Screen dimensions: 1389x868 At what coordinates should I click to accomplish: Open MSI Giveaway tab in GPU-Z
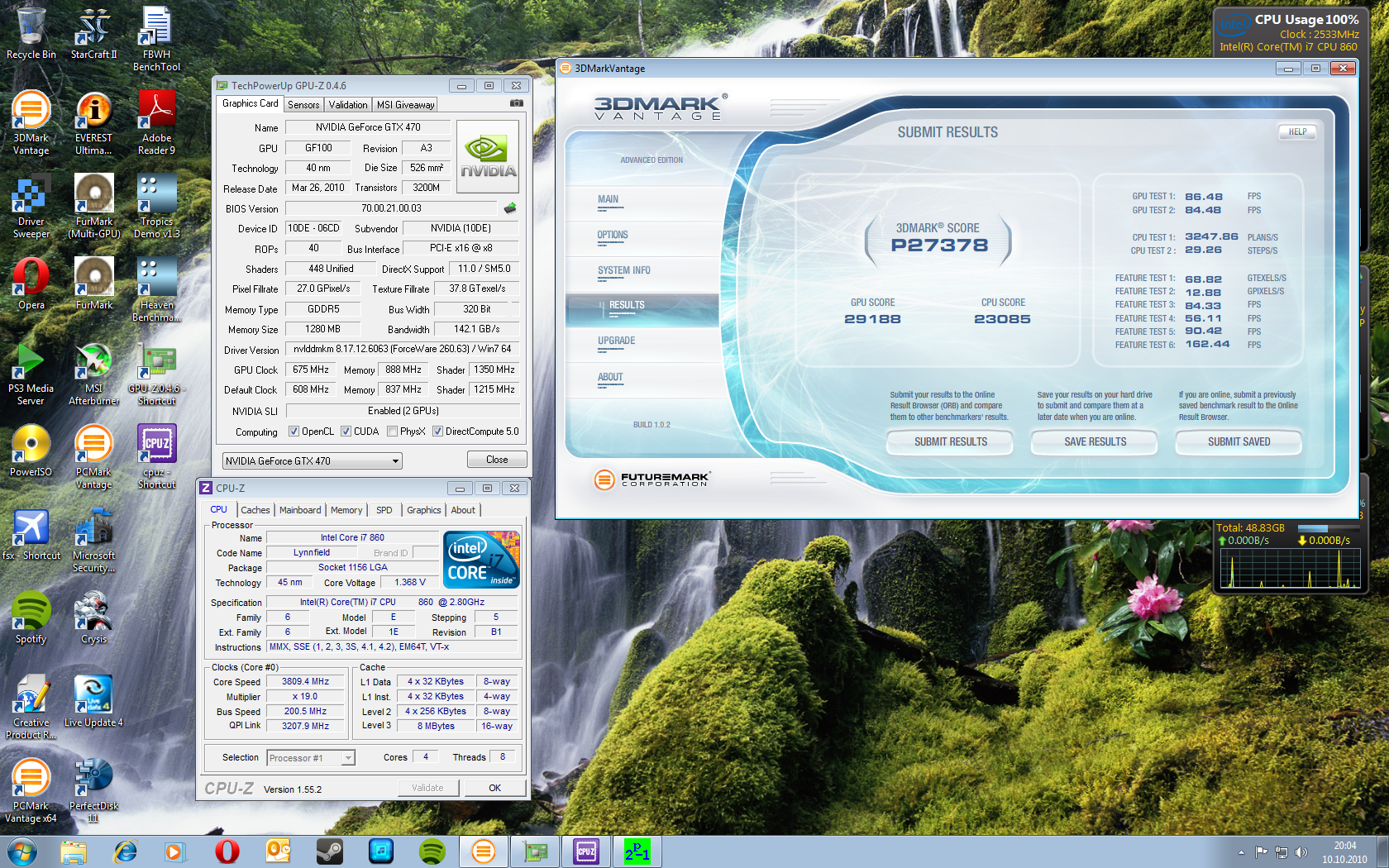pos(405,105)
